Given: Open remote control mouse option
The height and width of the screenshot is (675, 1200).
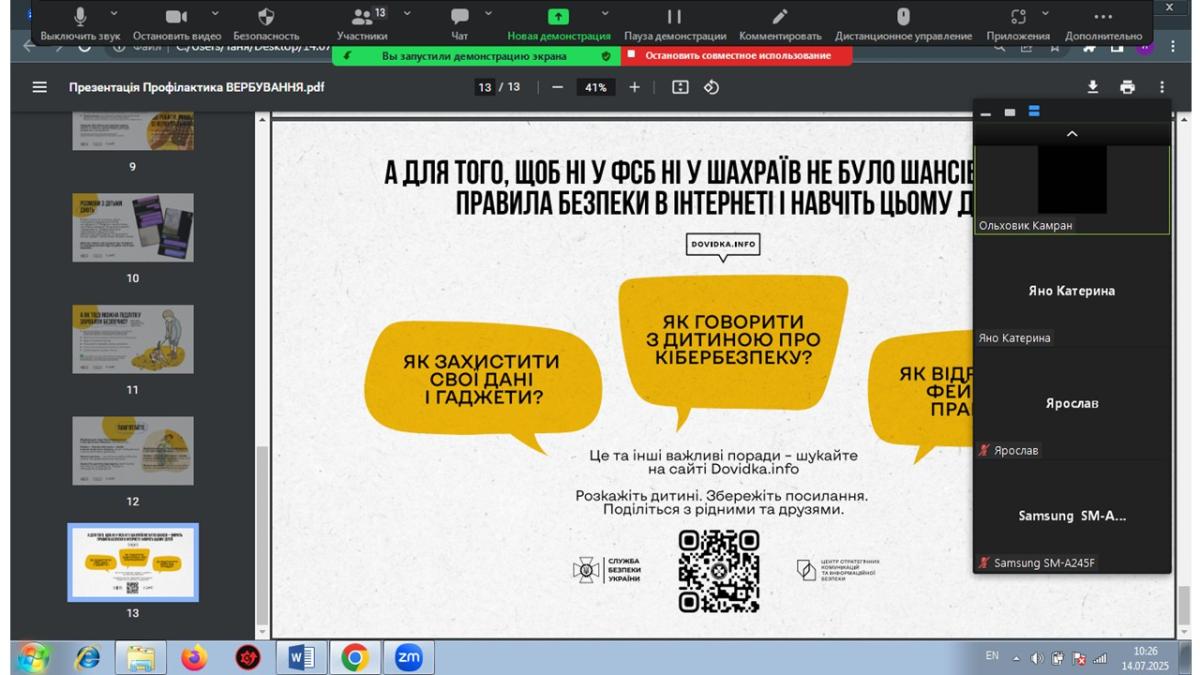Looking at the screenshot, I should pyautogui.click(x=902, y=17).
